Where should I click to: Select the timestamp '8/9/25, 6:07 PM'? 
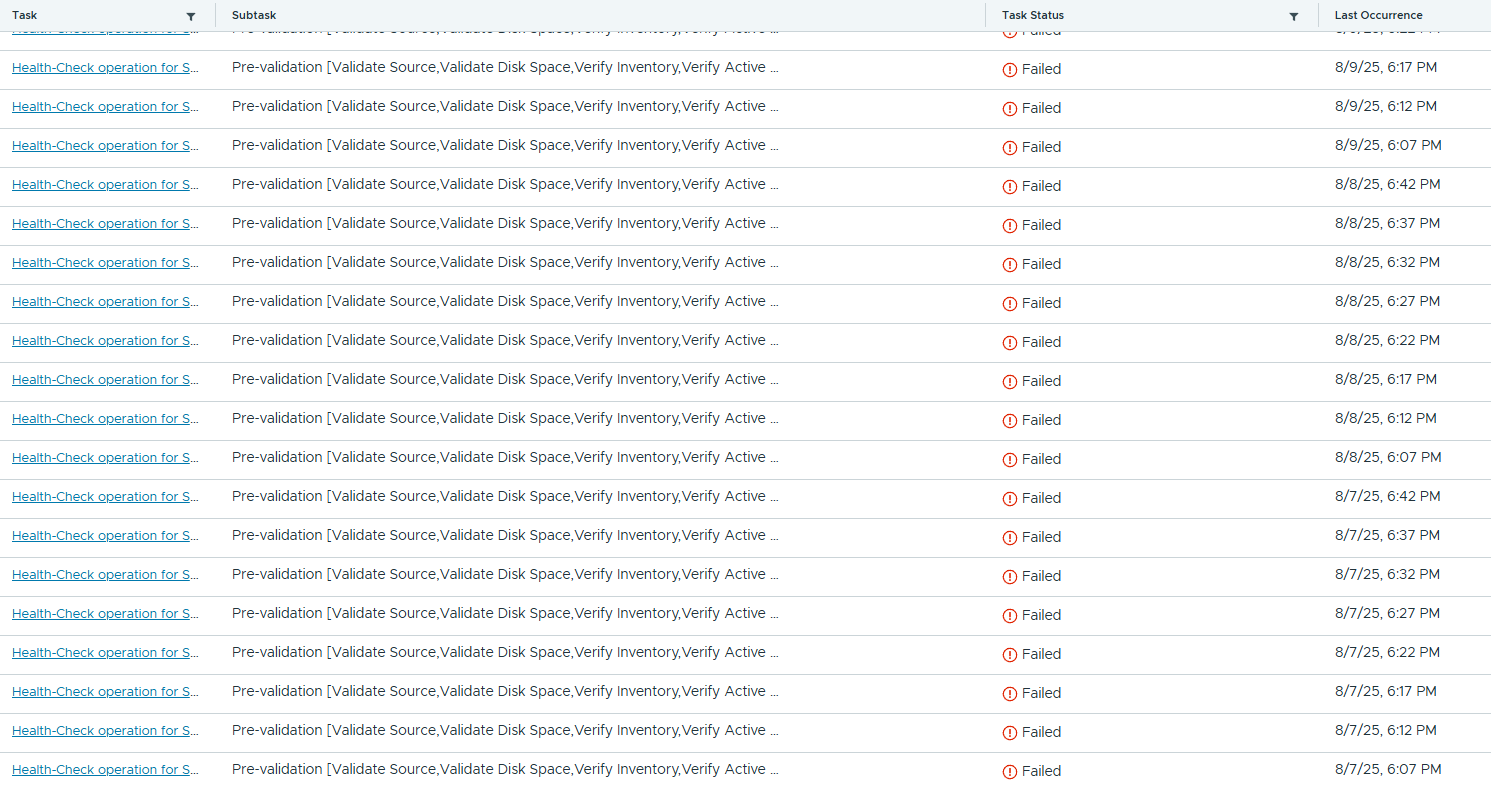[1388, 145]
